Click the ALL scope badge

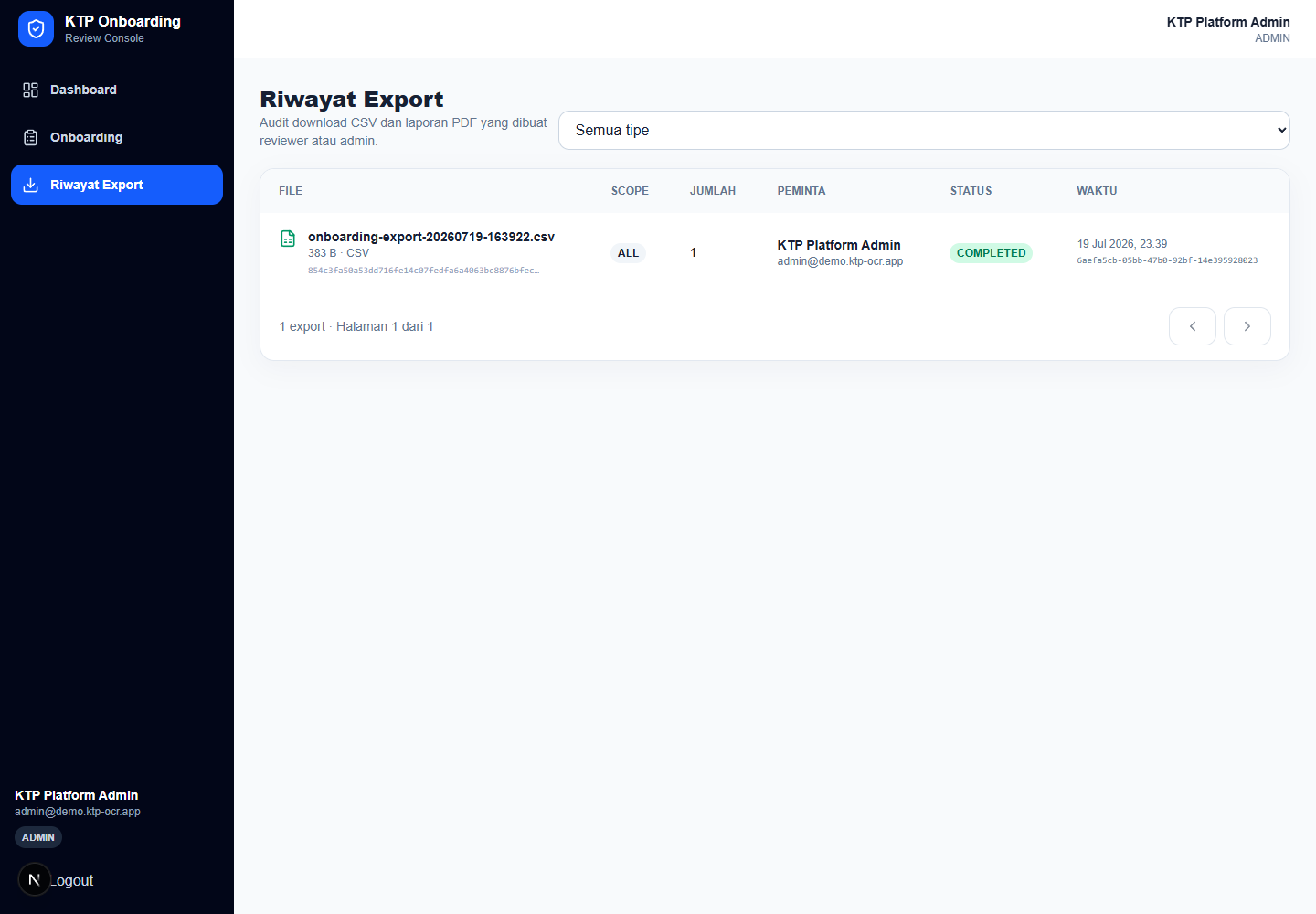628,253
